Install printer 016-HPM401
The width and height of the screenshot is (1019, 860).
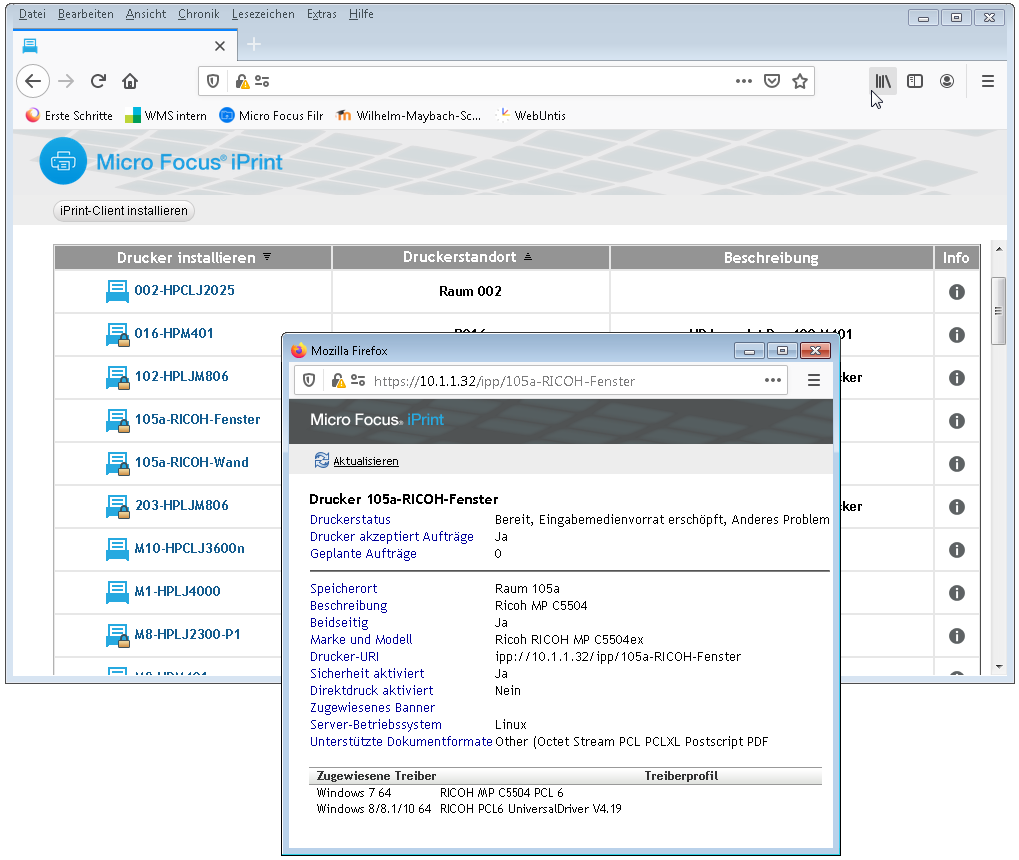pyautogui.click(x=174, y=333)
